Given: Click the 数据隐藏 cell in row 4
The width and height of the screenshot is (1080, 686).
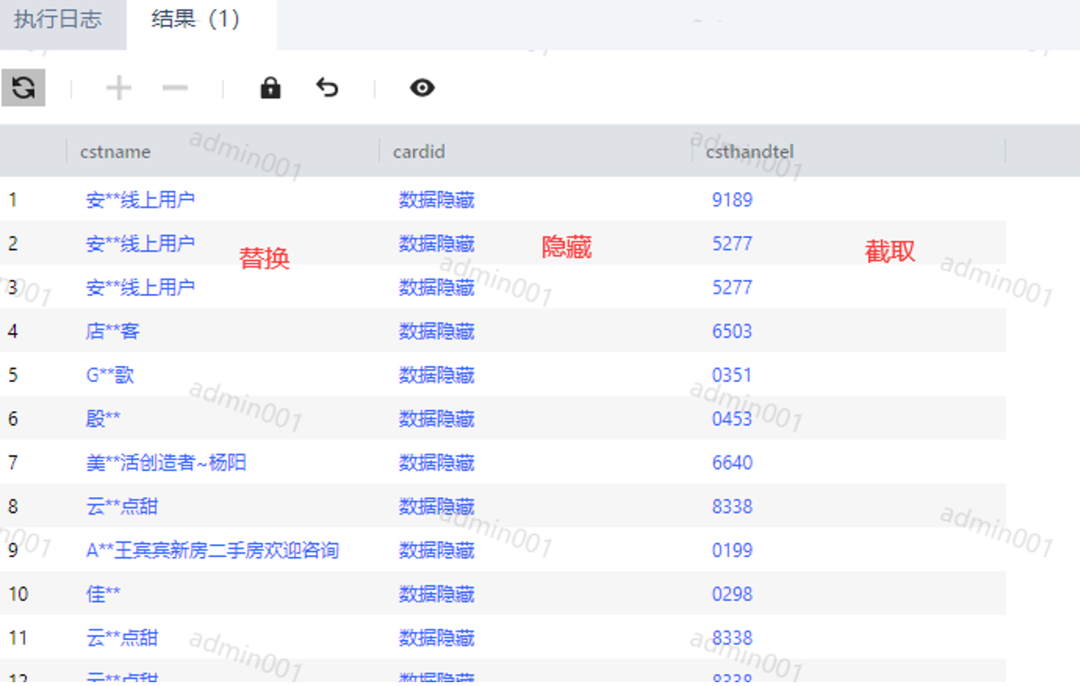Looking at the screenshot, I should 435,331.
